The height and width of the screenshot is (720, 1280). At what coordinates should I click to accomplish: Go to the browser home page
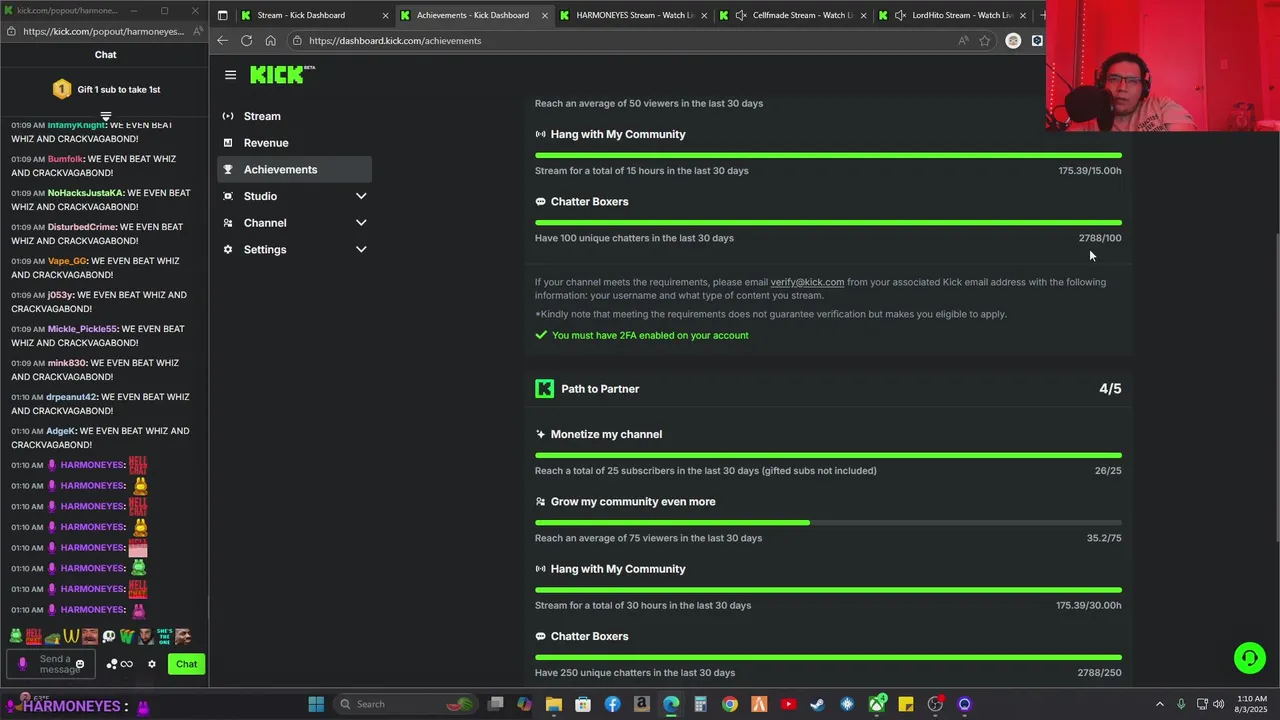(270, 41)
